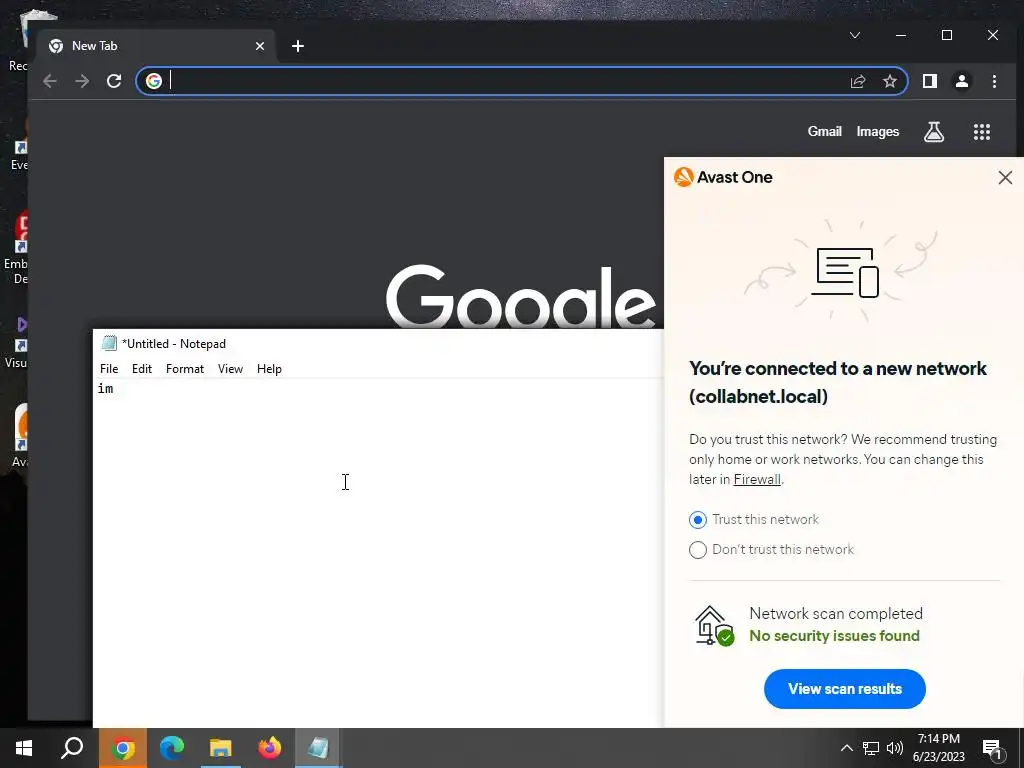Close the New Tab tab
Viewport: 1024px width, 768px height.
pyautogui.click(x=260, y=46)
